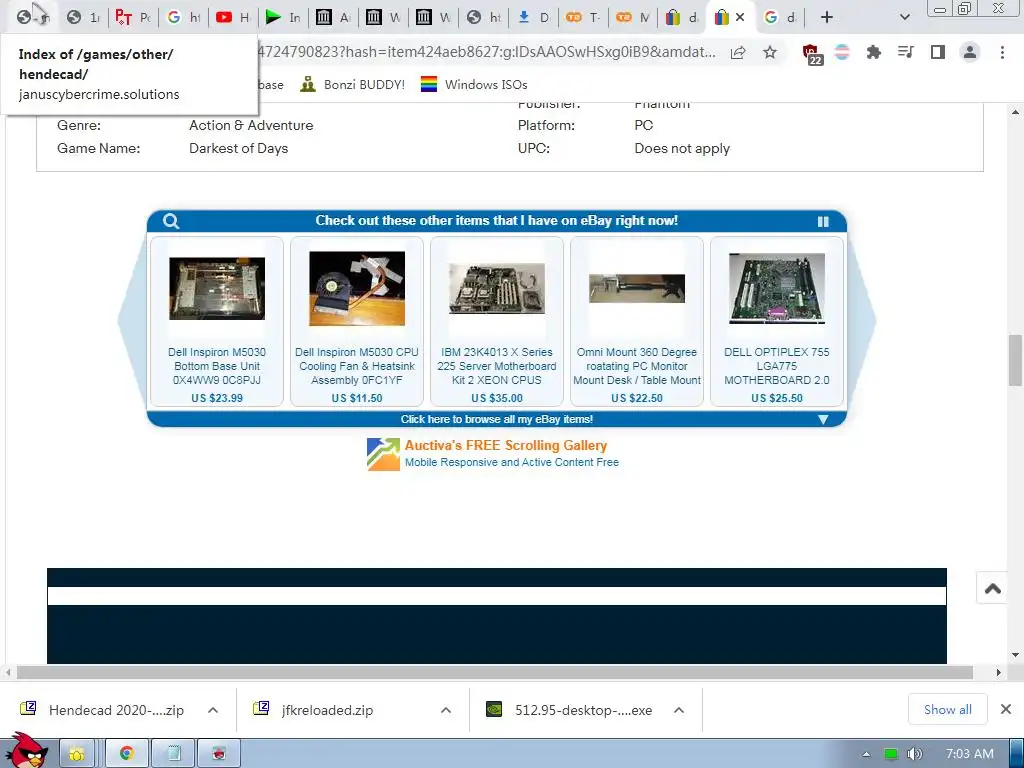Bookmark this page with the star
This screenshot has width=1024, height=768.
770,53
